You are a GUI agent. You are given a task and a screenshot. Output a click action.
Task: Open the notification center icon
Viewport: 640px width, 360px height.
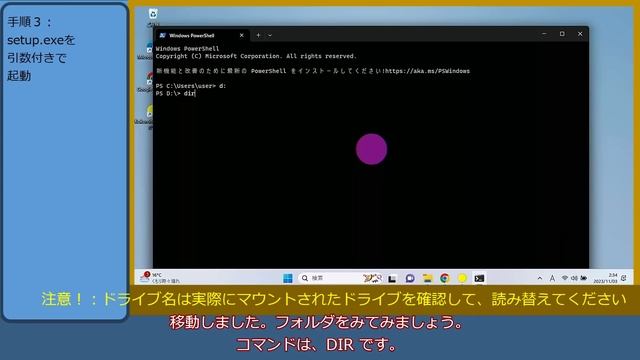[624, 278]
